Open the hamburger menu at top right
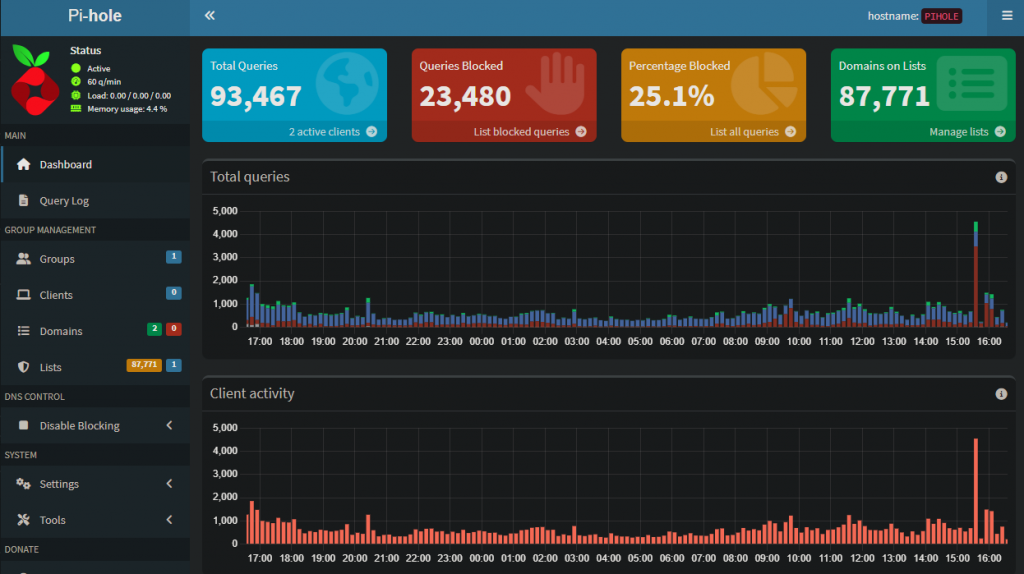Image resolution: width=1024 pixels, height=574 pixels. [1006, 16]
